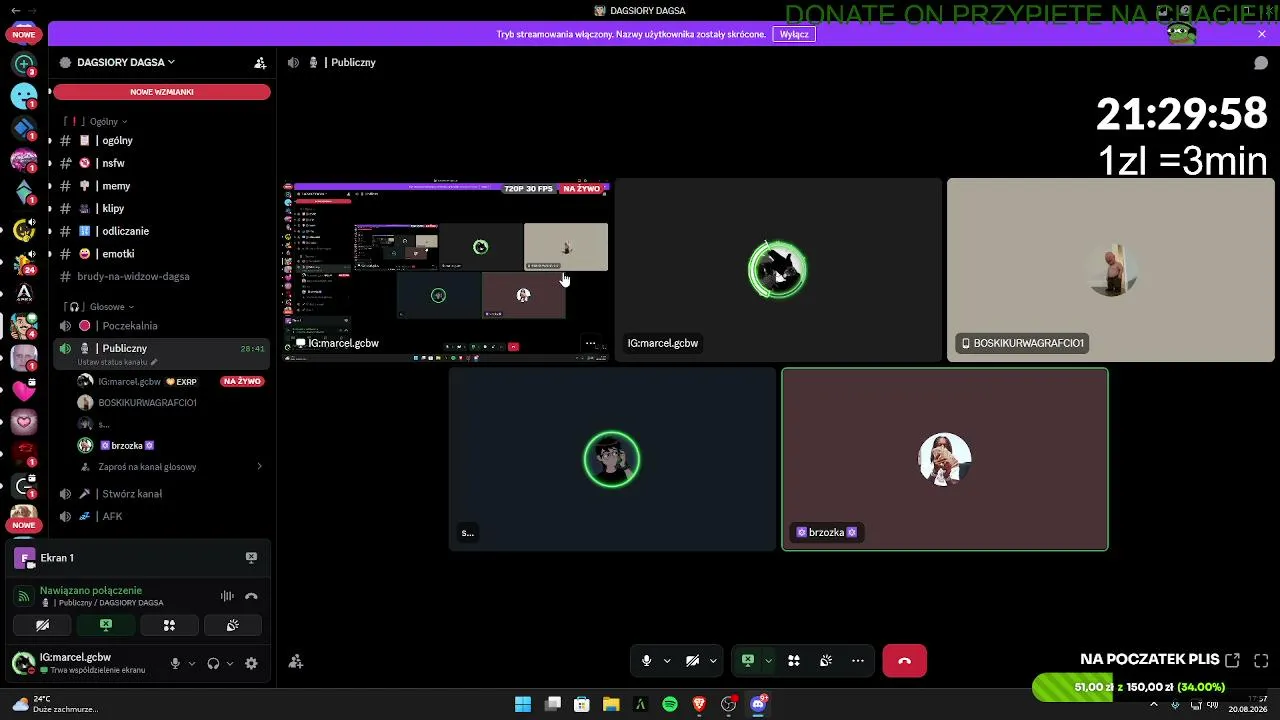Viewport: 1280px width, 720px height.
Task: Open the emotki text channel
Action: click(x=162, y=254)
